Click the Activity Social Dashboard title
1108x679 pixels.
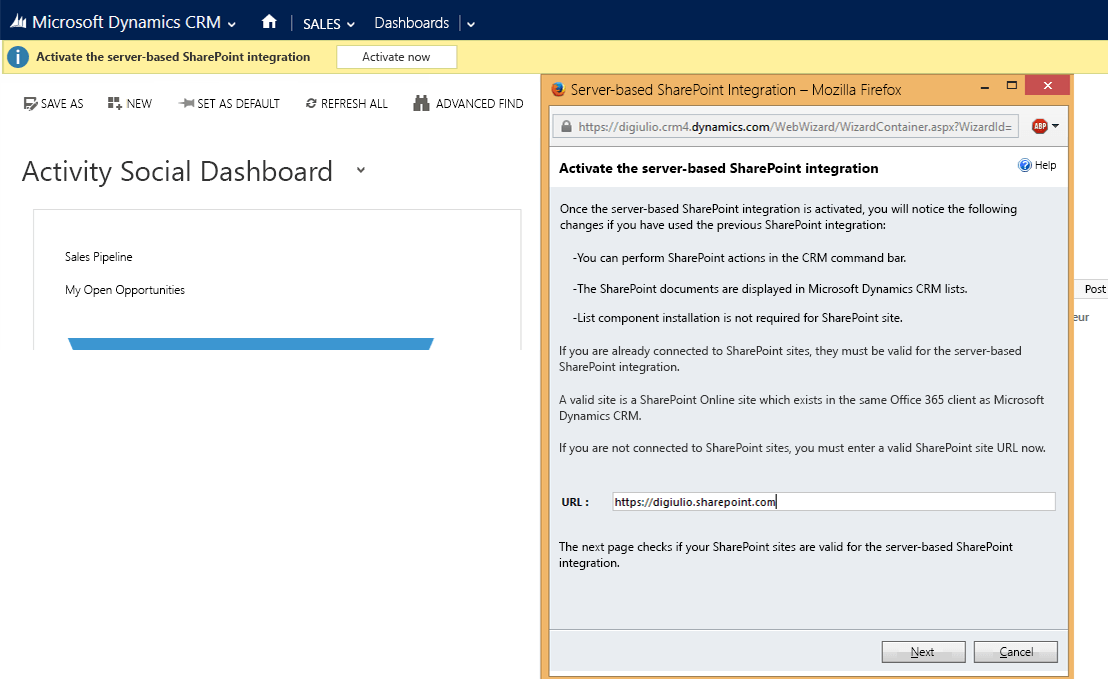click(x=177, y=172)
